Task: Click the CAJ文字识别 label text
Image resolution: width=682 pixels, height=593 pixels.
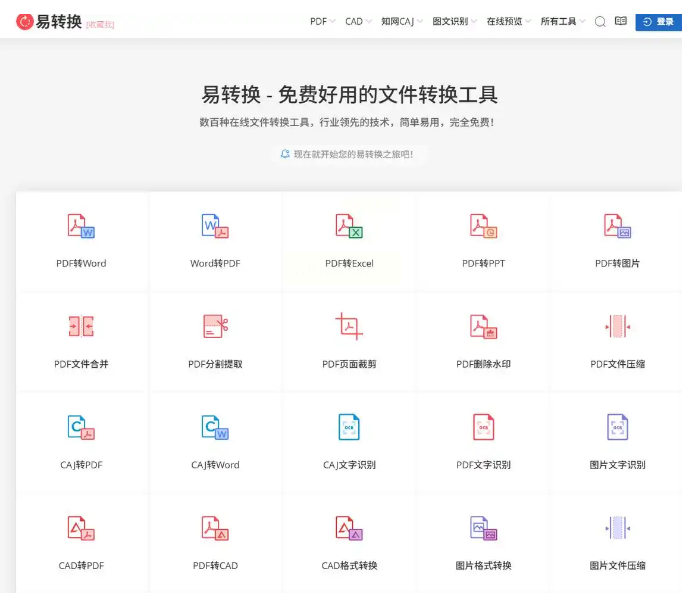Action: (349, 465)
